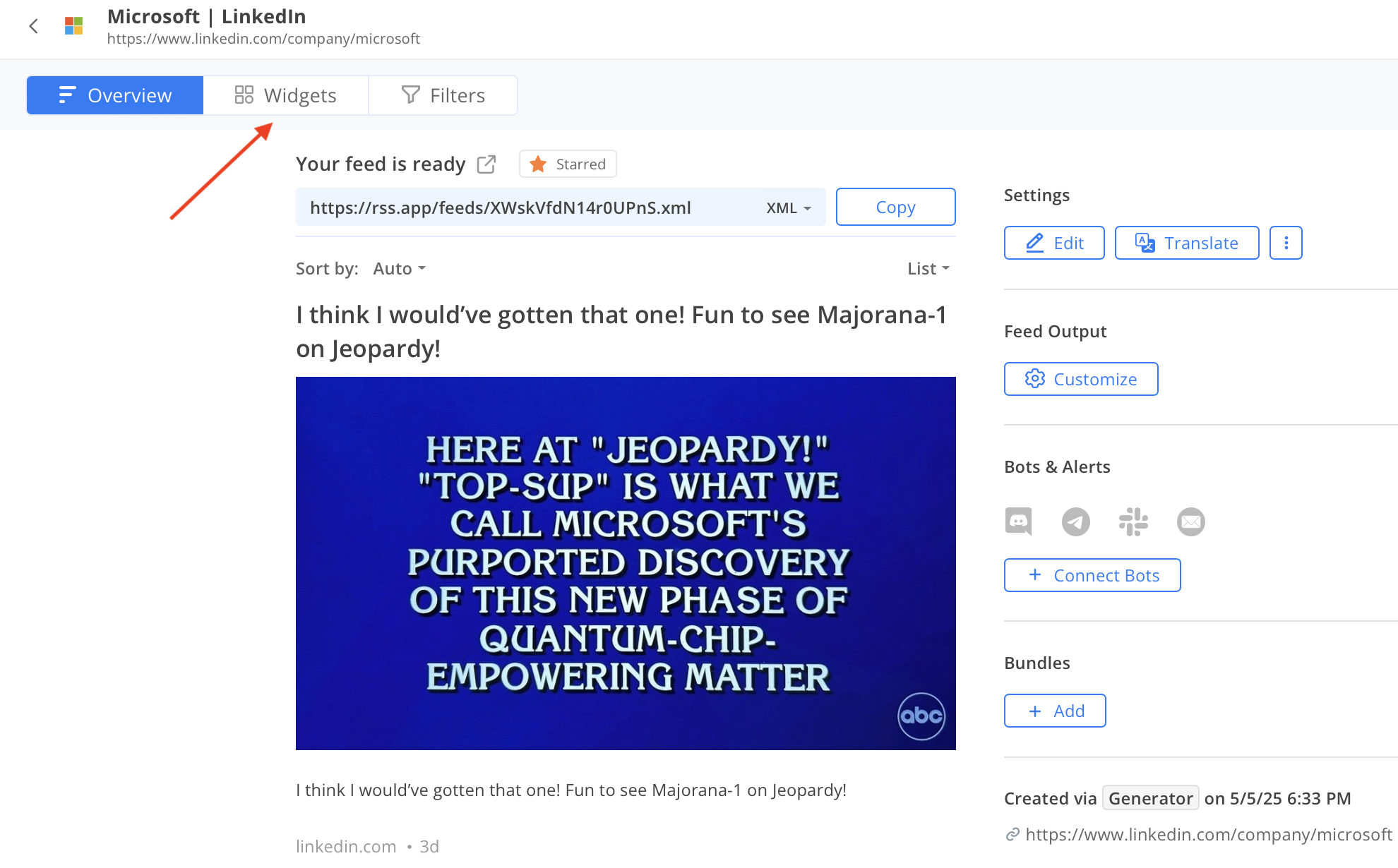This screenshot has height=868, width=1398.
Task: Select the Filters tab
Action: point(443,95)
